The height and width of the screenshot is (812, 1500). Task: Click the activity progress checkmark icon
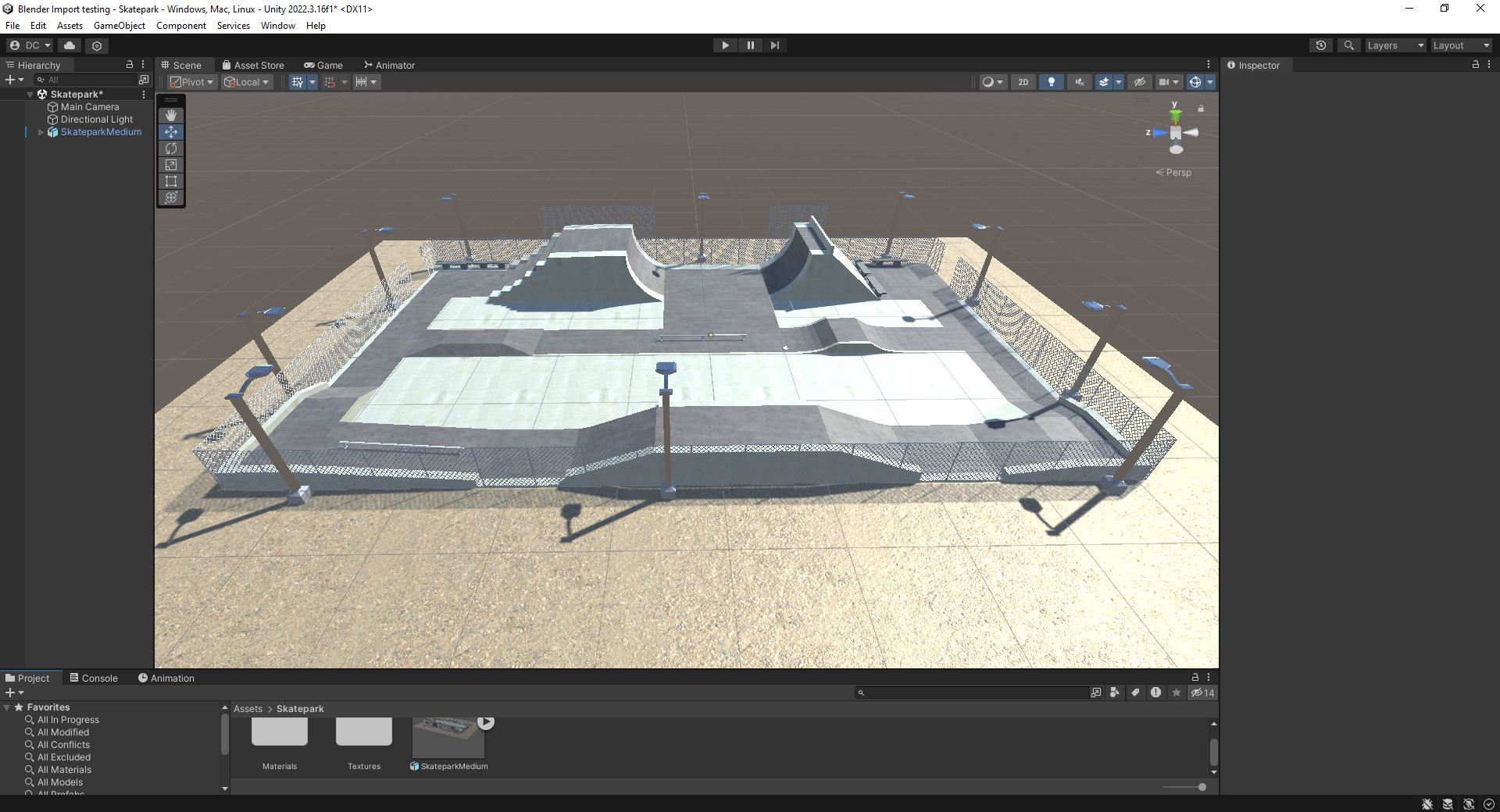point(1489,804)
